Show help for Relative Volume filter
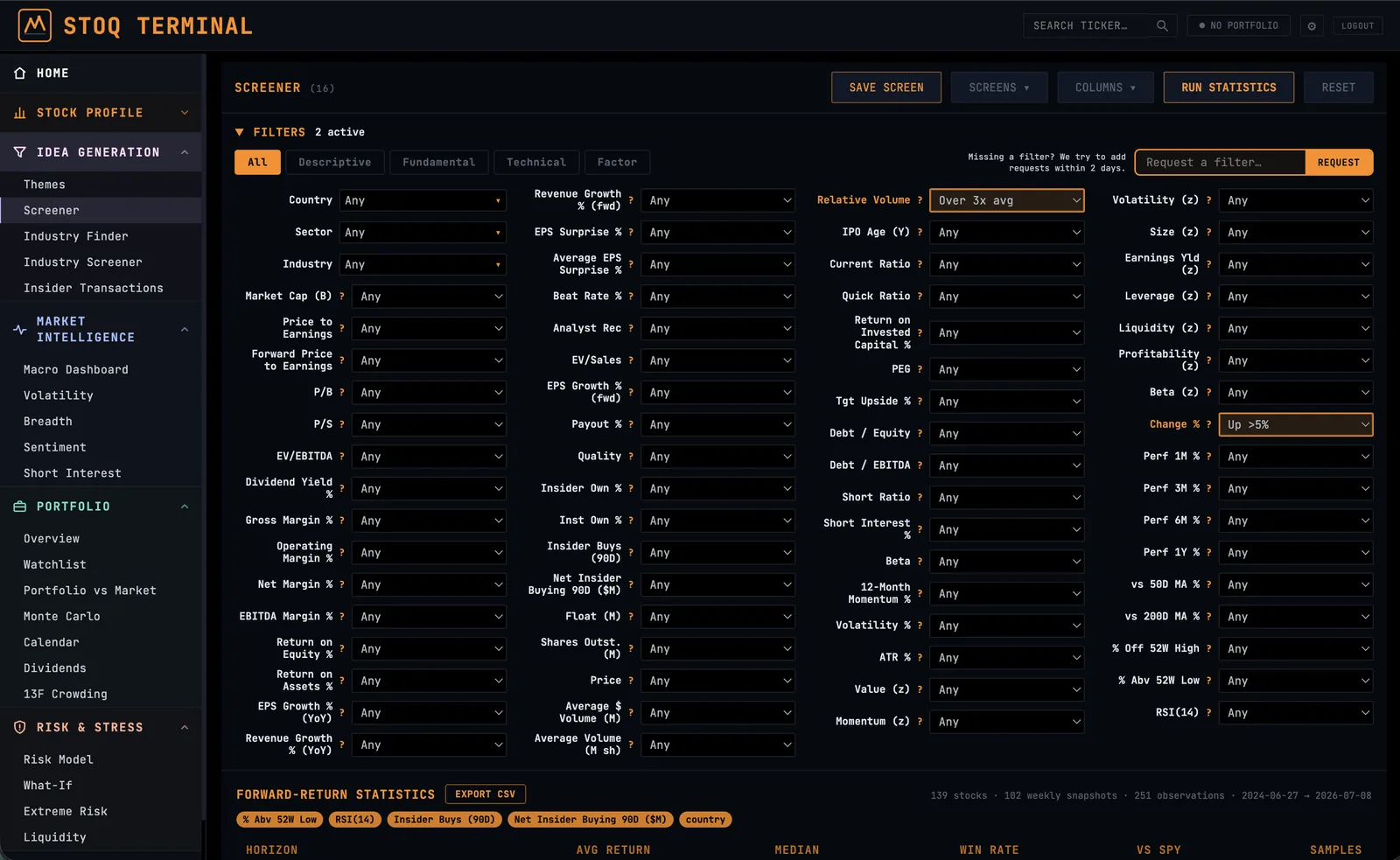The height and width of the screenshot is (860, 1400). coord(920,200)
